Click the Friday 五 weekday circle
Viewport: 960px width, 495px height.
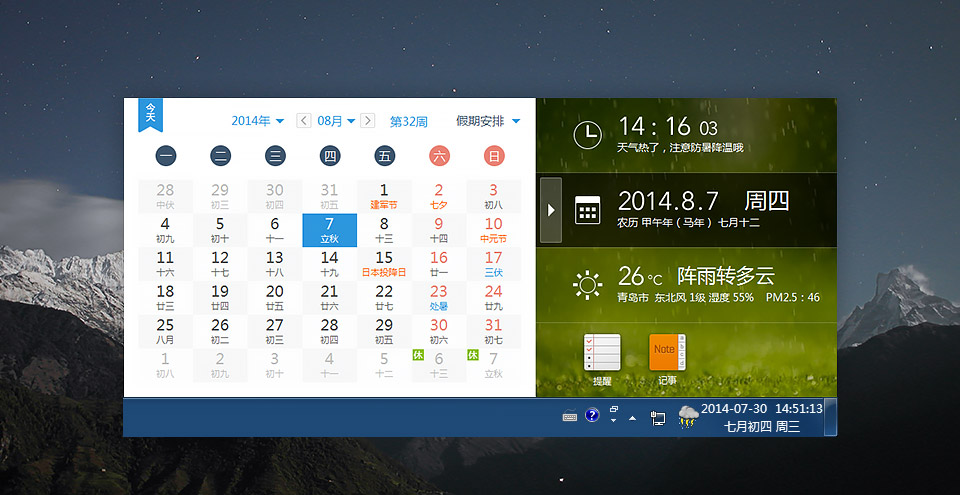384,156
